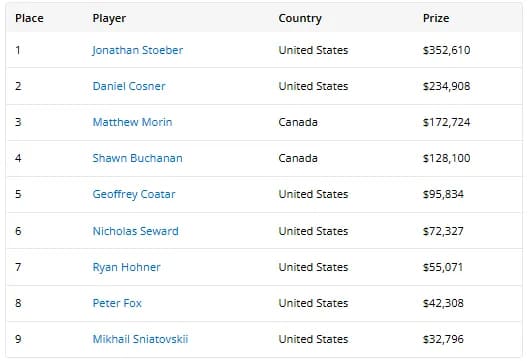The image size is (528, 361).
Task: Select the Nicholas Seward player link
Action: click(x=135, y=231)
